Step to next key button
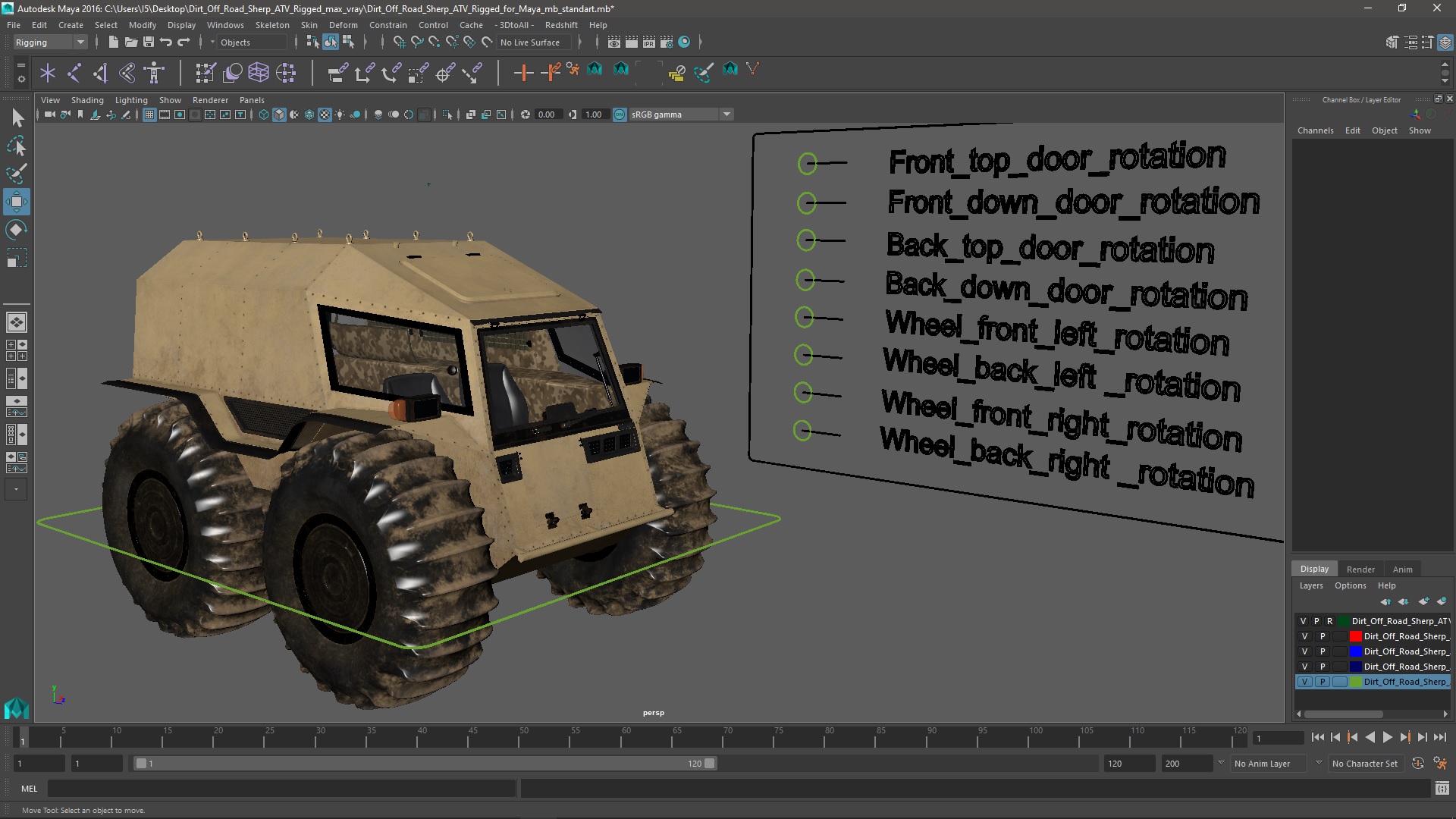 pyautogui.click(x=1404, y=737)
